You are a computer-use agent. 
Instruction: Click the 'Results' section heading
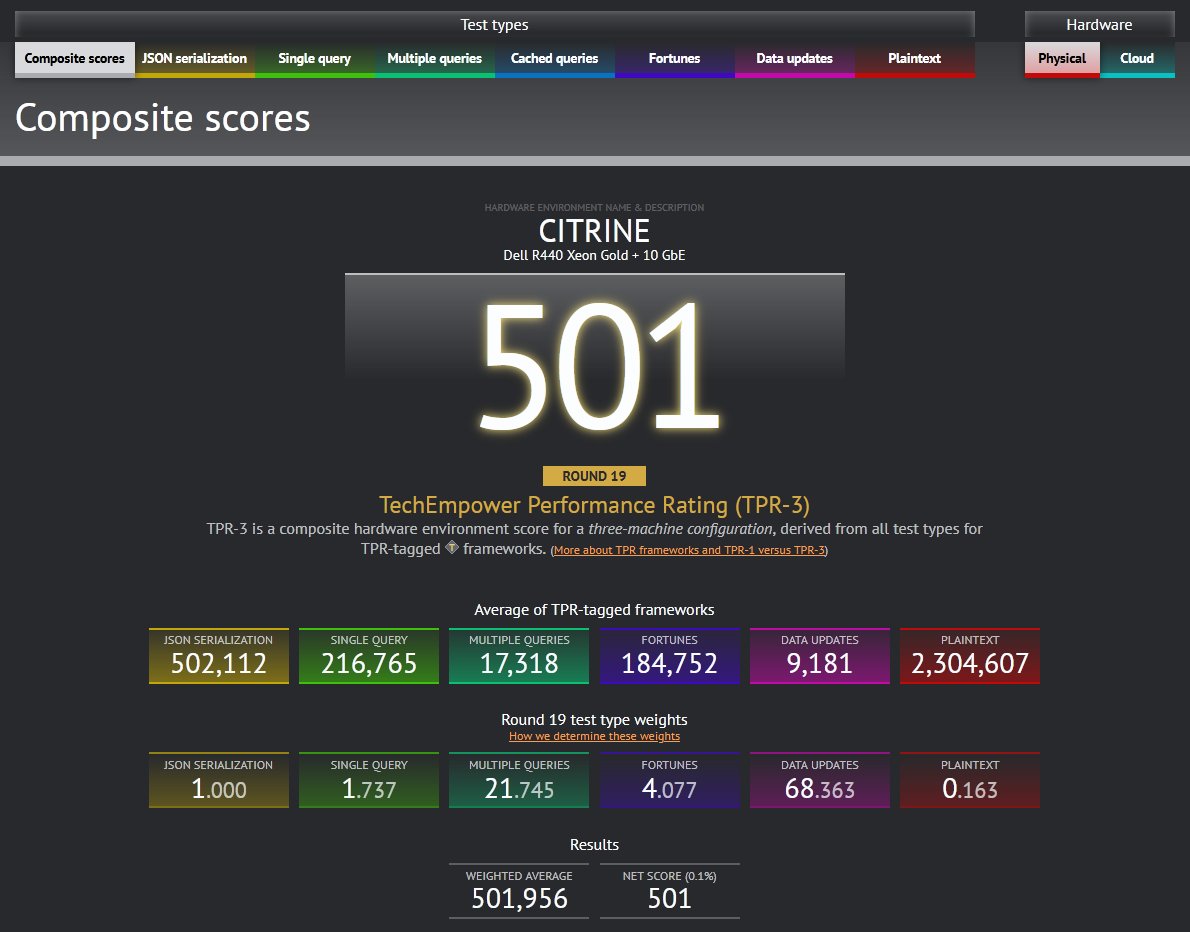(x=594, y=845)
